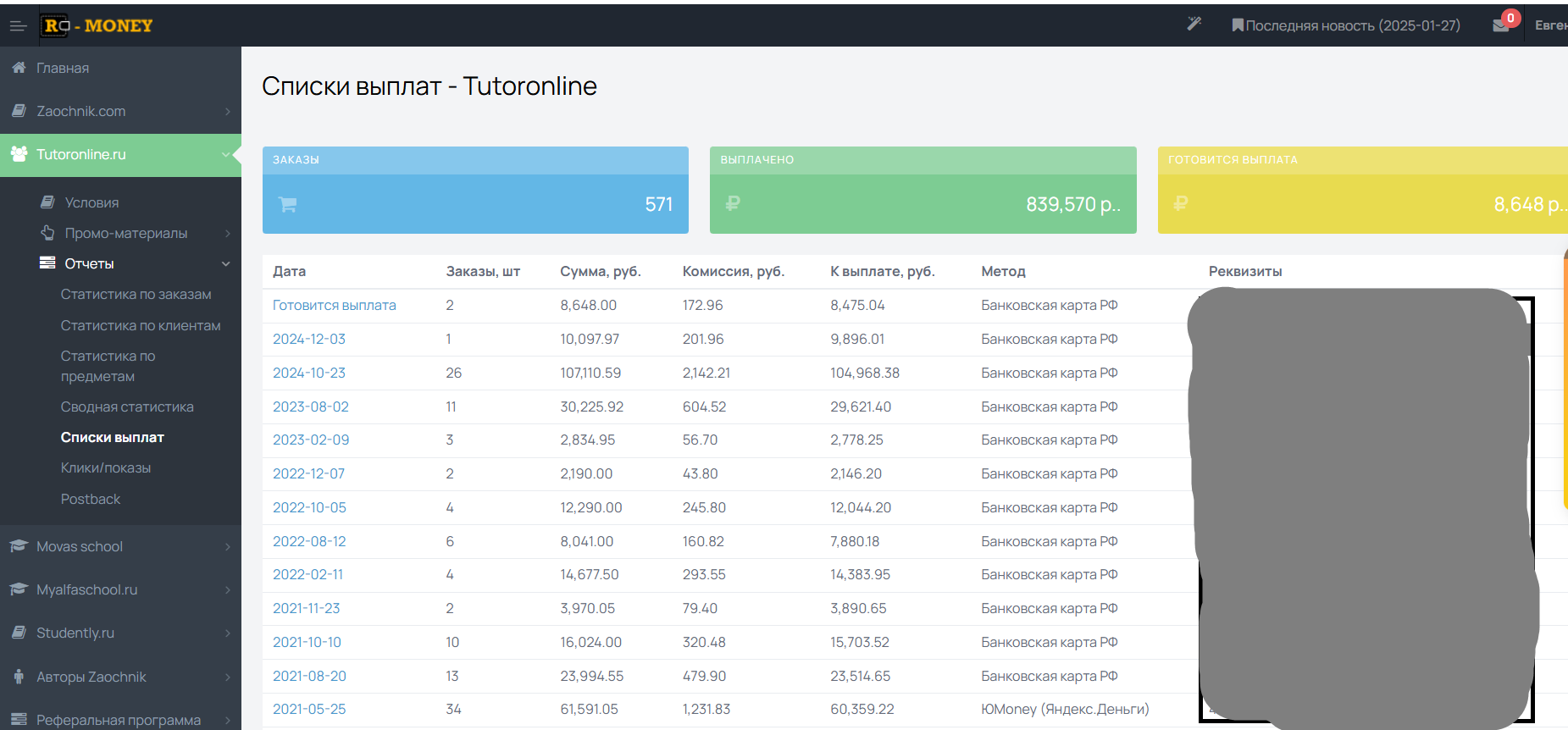Click the ruble icon in Выплачено card
The image size is (1568, 730).
(734, 203)
